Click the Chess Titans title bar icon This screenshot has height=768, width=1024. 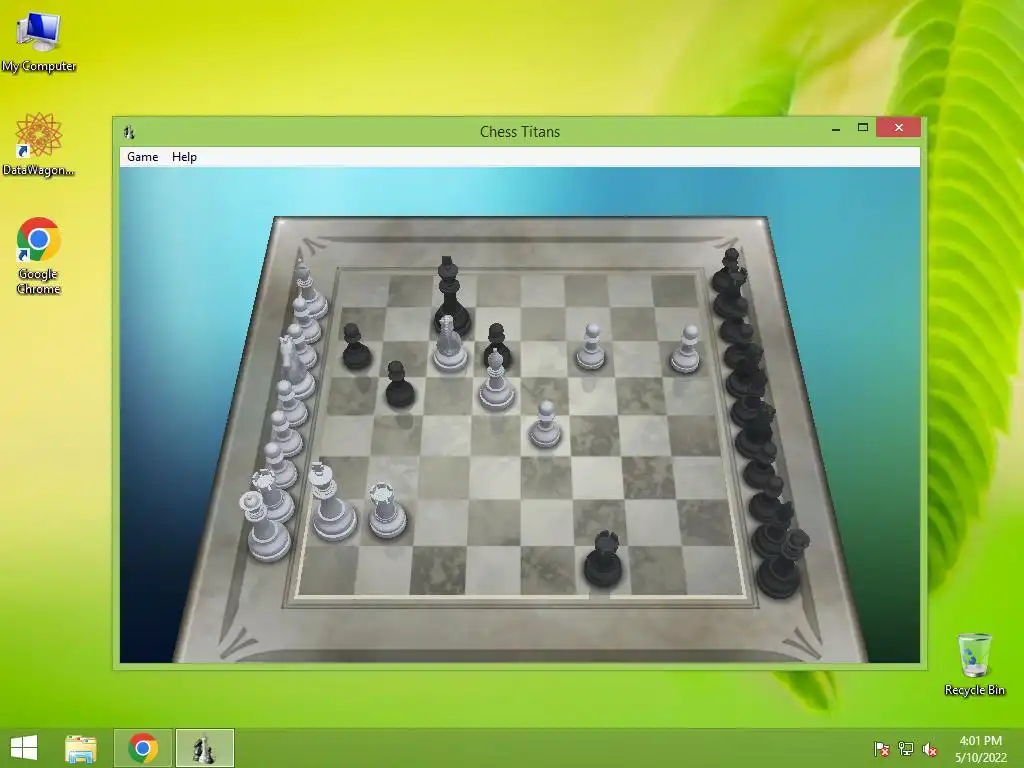[x=129, y=132]
